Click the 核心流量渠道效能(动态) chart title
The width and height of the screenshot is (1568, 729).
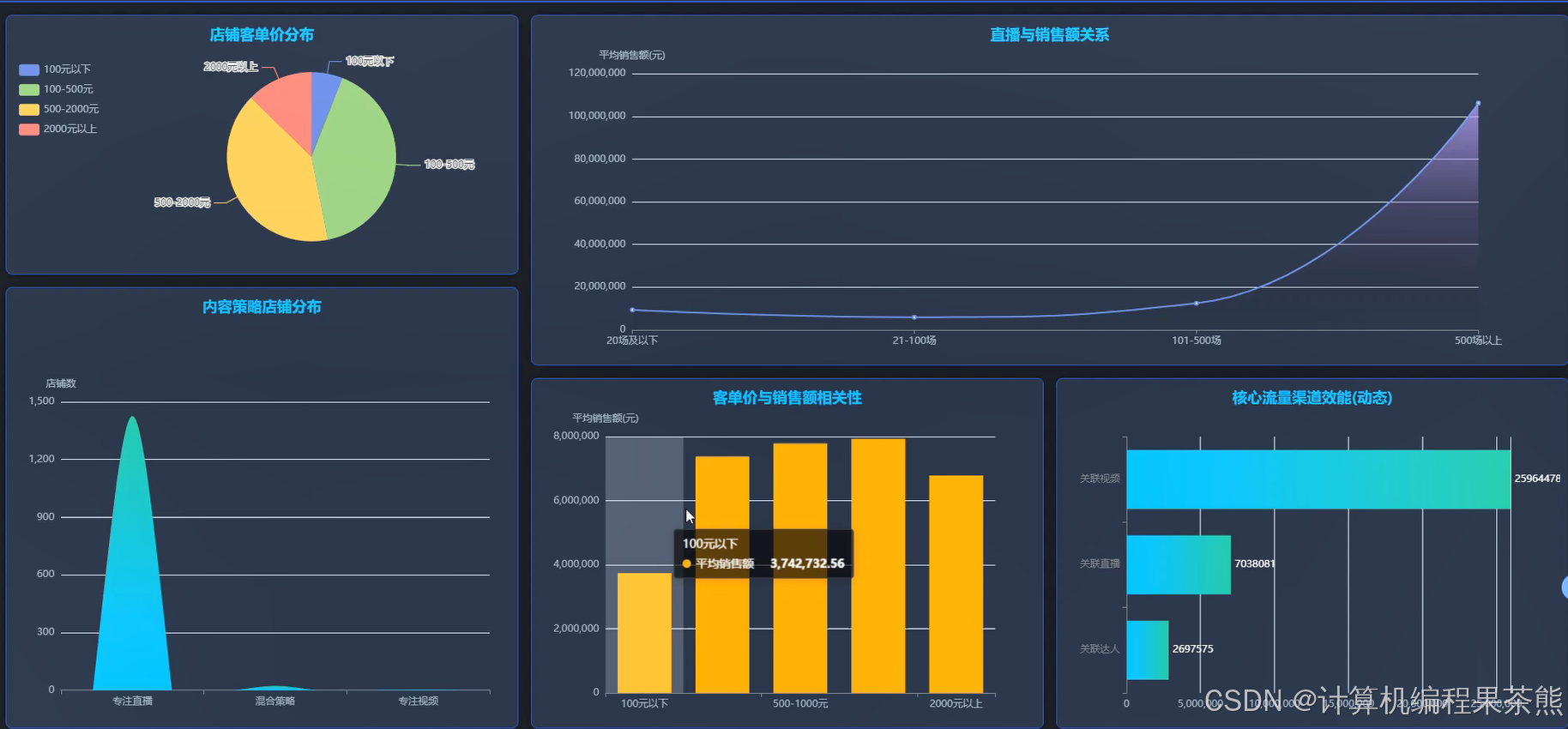pos(1312,397)
